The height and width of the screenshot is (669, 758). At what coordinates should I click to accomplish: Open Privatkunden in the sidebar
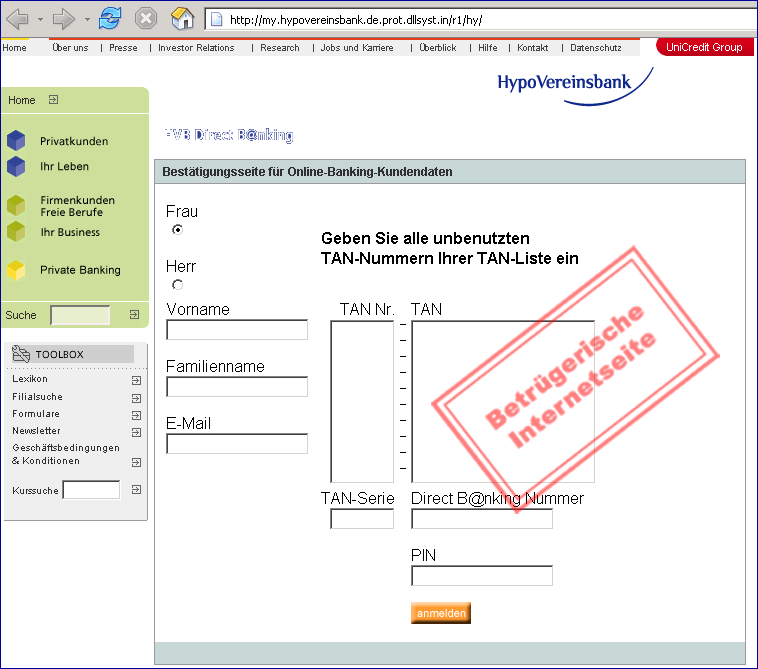[x=74, y=141]
